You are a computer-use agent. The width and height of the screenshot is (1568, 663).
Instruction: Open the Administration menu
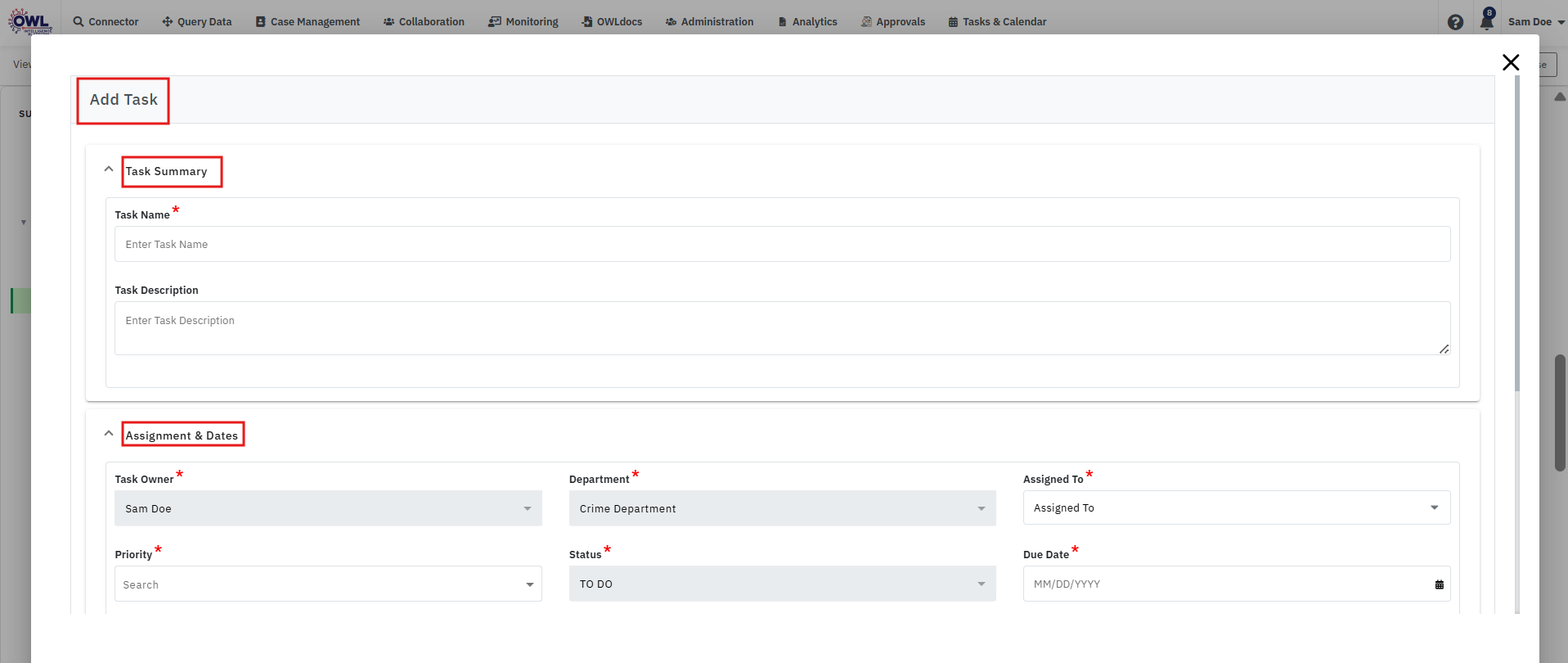pyautogui.click(x=709, y=21)
